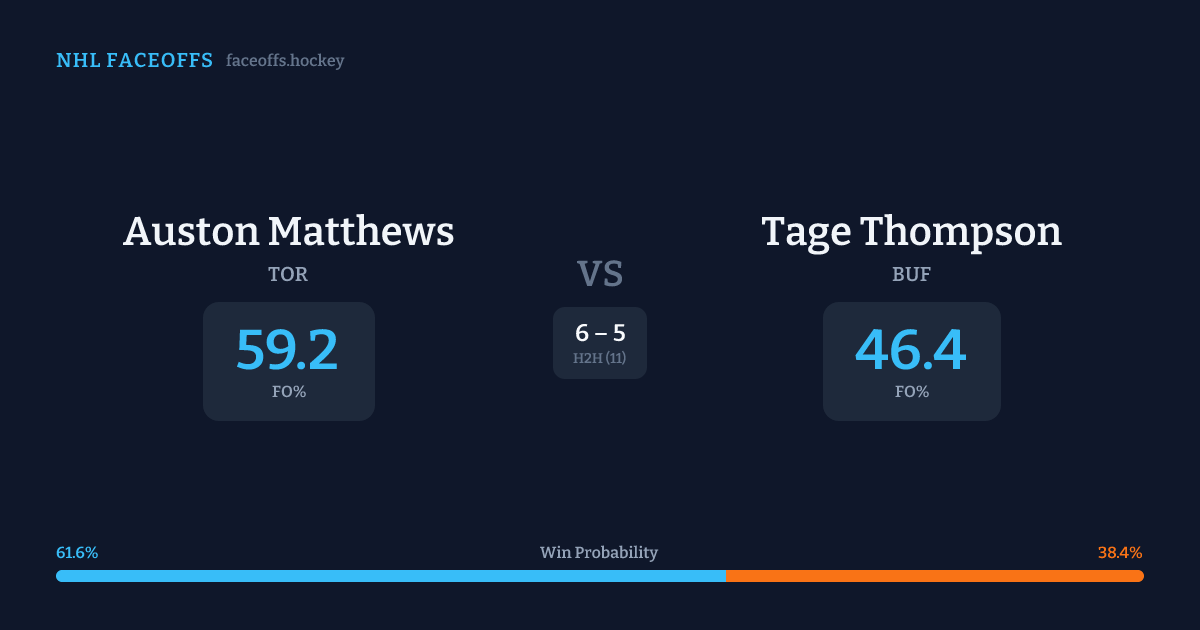
Task: Click the orange segment of probability bar
Action: [x=934, y=576]
